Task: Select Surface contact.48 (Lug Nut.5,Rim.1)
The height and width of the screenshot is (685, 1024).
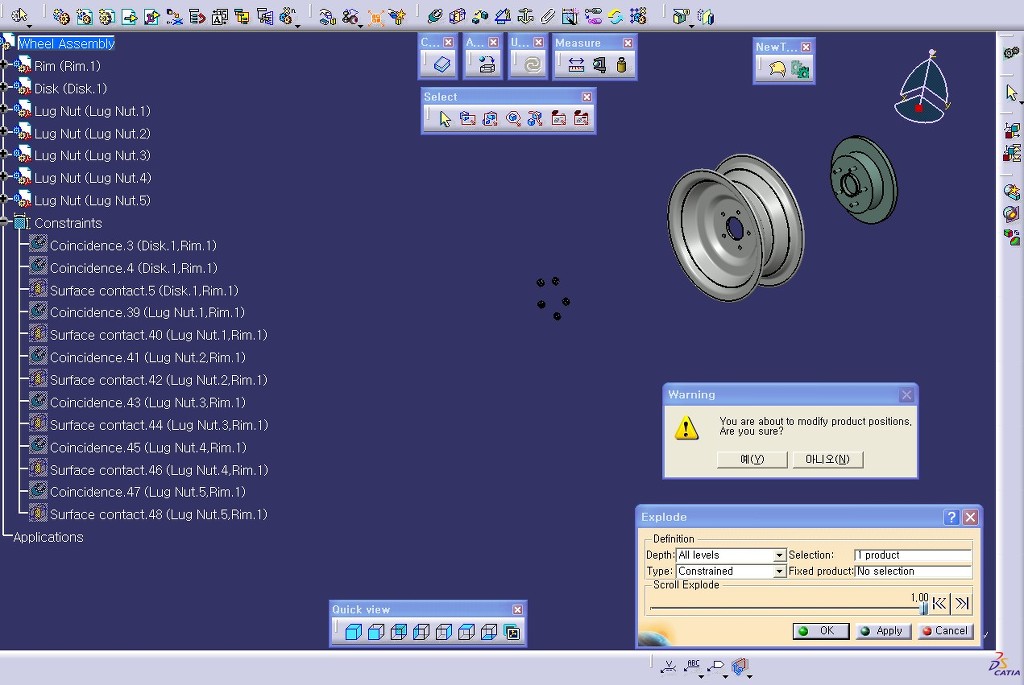Action: click(x=158, y=515)
